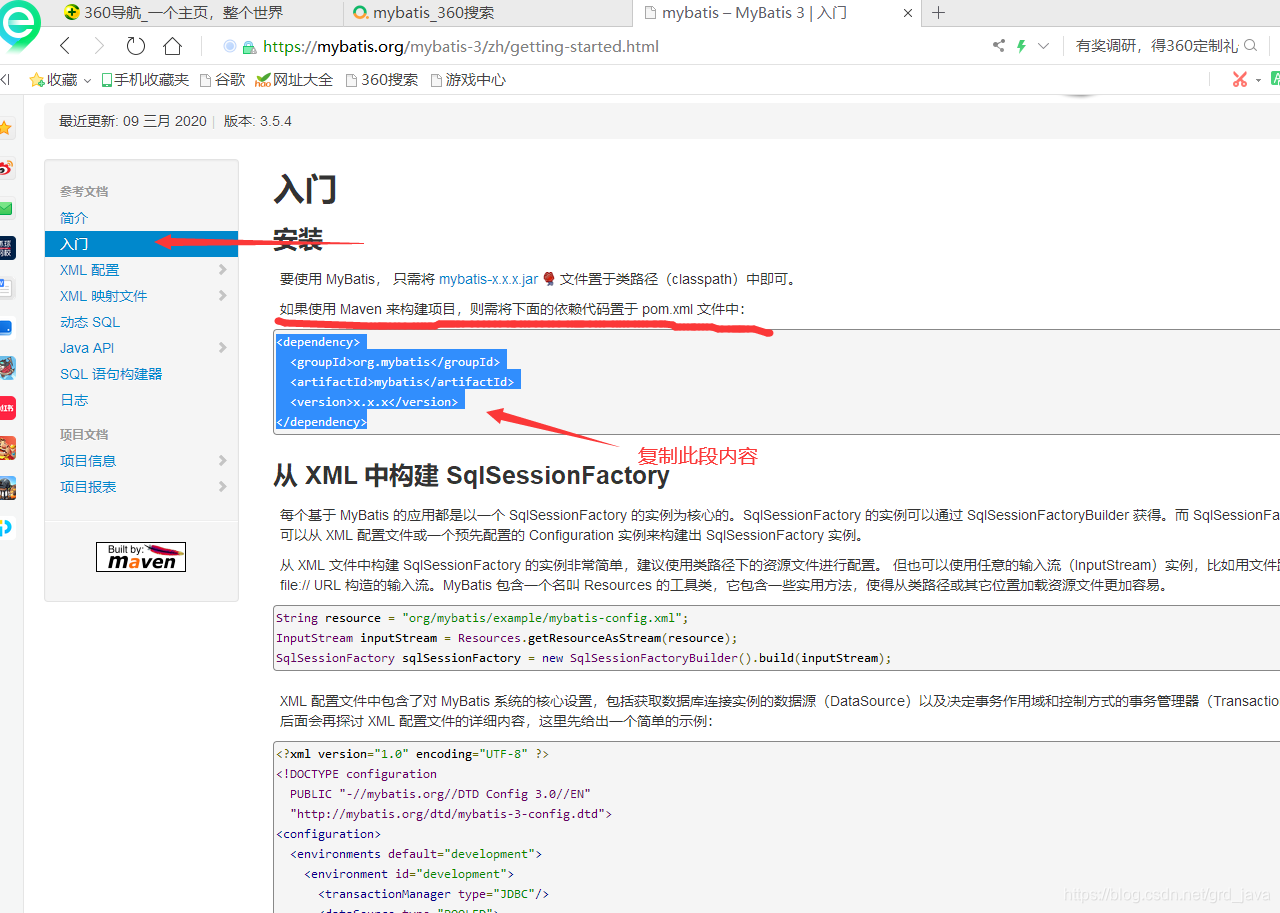Screen dimensions: 1280x913
Task: Expand the 项目报表 submenu arrow
Action: (222, 487)
